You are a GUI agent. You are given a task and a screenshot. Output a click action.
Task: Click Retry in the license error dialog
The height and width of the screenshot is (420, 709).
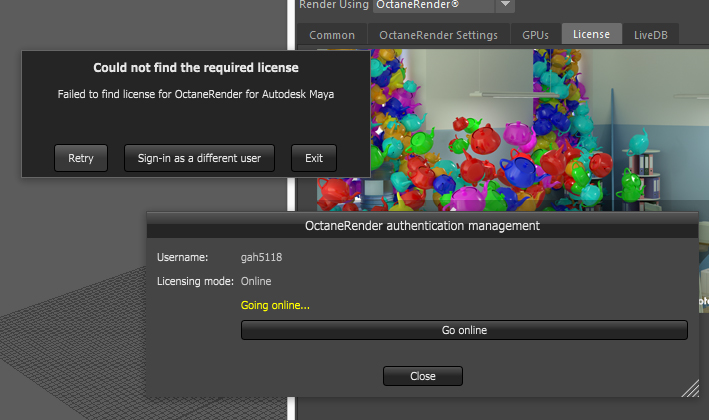81,158
